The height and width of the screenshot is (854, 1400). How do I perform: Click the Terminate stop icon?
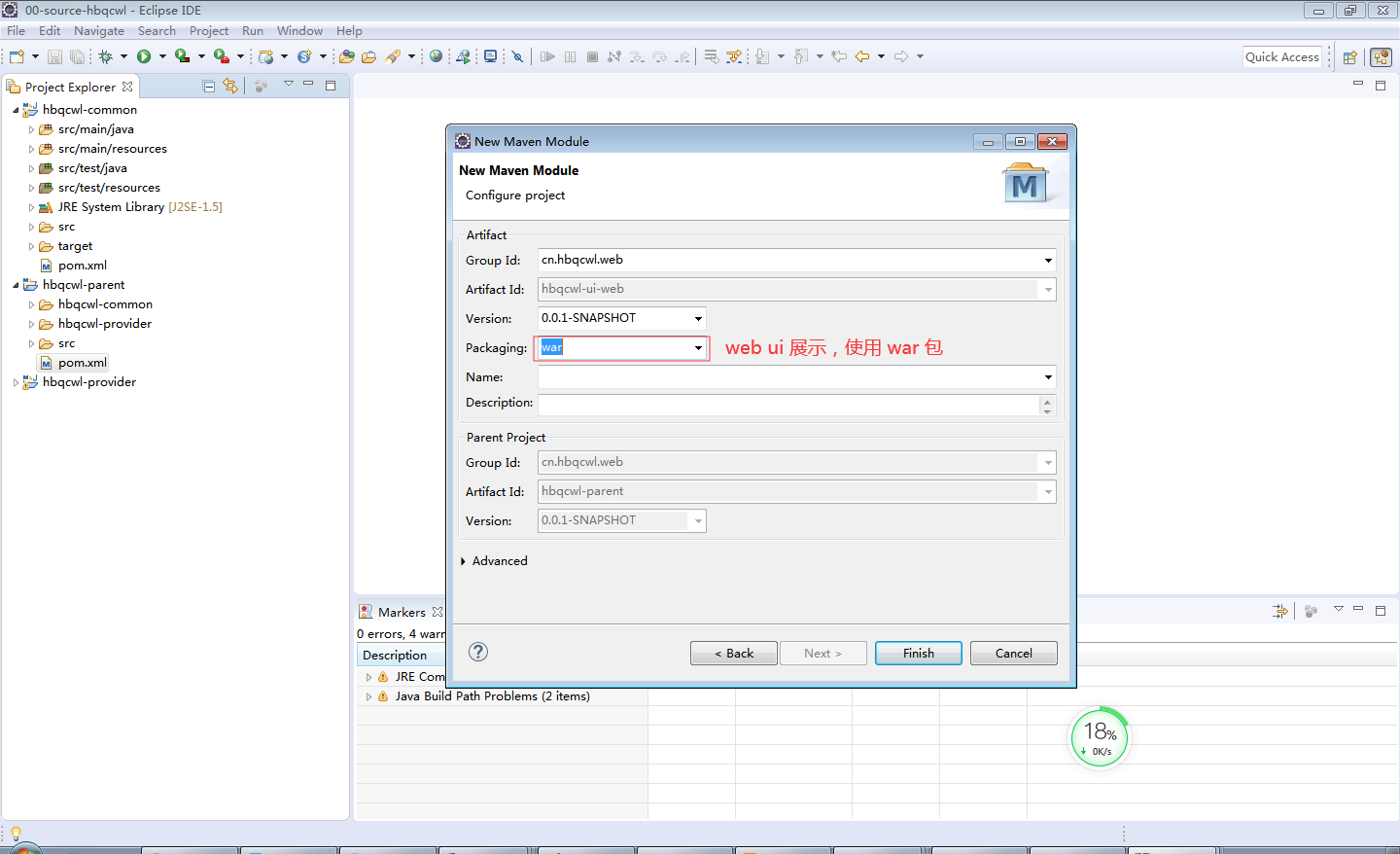[592, 56]
